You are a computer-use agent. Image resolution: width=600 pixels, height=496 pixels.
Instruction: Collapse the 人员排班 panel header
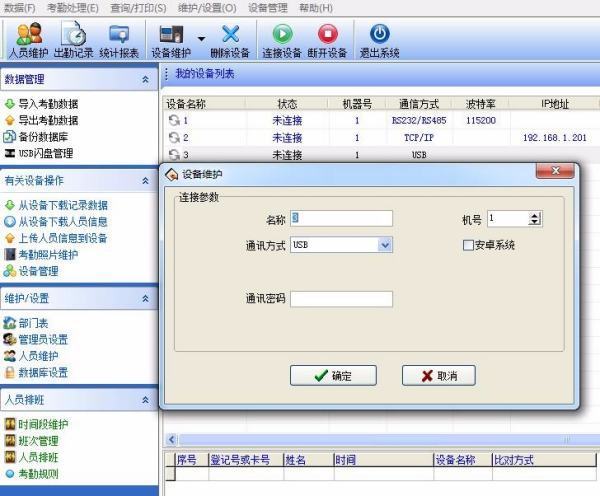coord(145,400)
